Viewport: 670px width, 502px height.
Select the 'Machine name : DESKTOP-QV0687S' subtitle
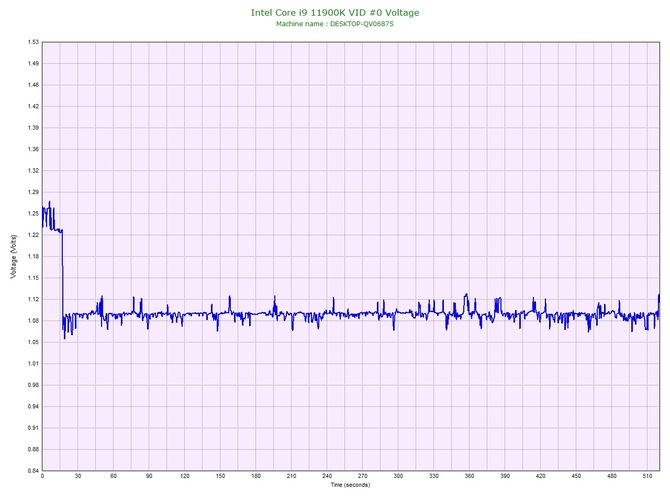335,24
